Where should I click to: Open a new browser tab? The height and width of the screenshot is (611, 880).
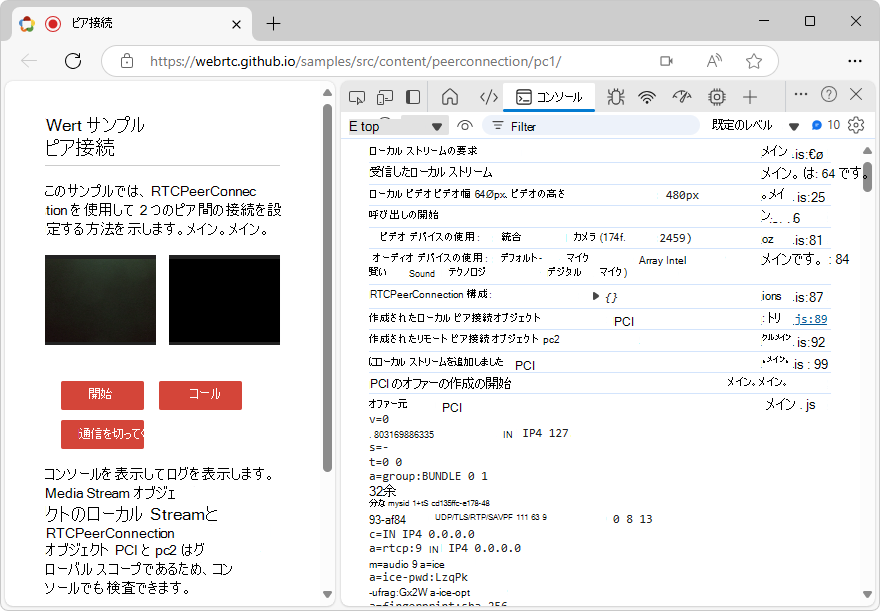273,24
